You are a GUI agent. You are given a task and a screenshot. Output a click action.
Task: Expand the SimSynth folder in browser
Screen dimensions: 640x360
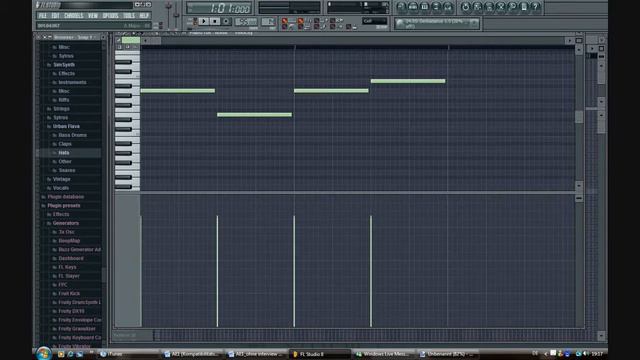(64, 64)
